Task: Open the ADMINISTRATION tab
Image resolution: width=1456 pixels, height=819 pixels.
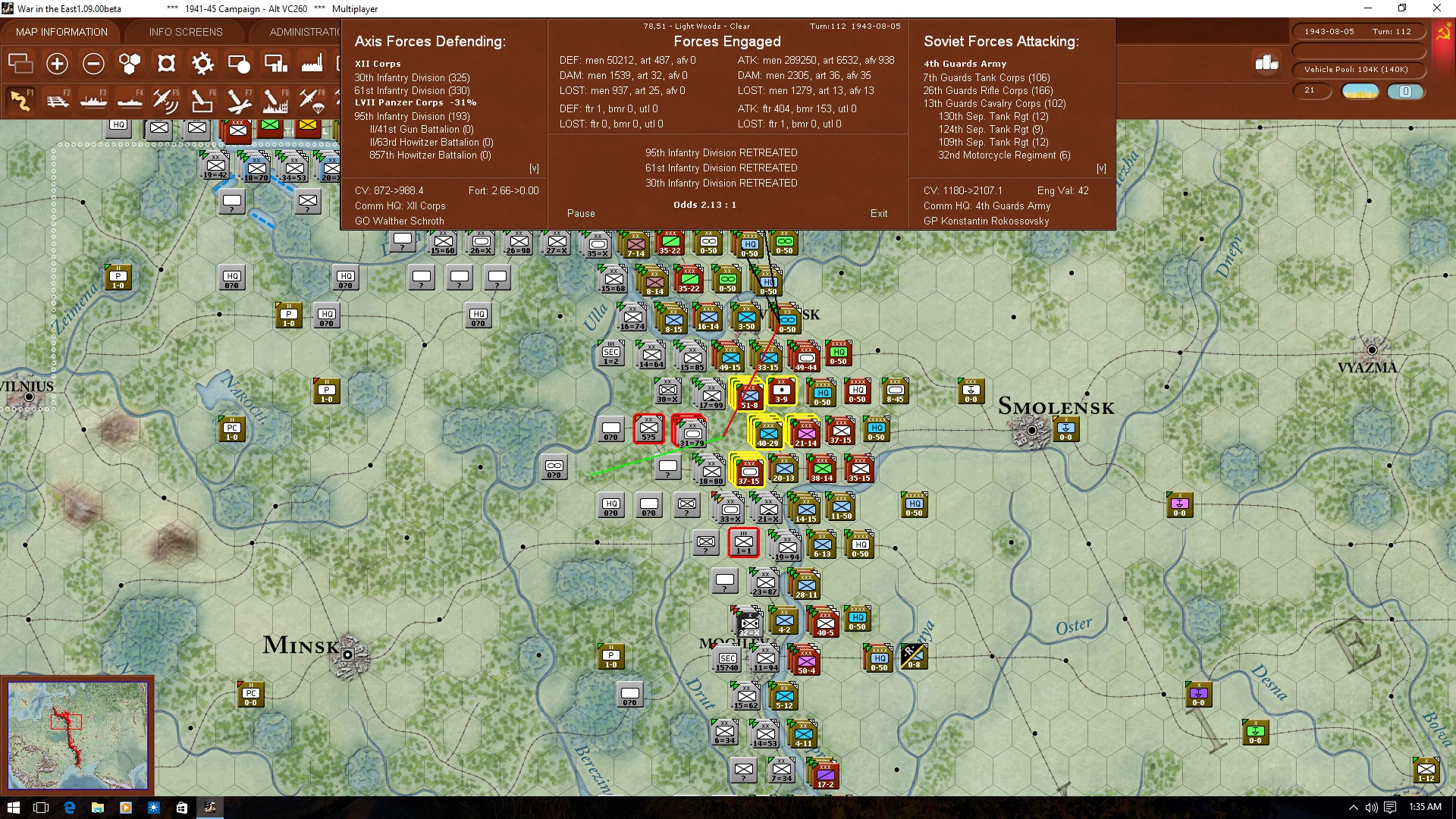Action: coord(305,32)
